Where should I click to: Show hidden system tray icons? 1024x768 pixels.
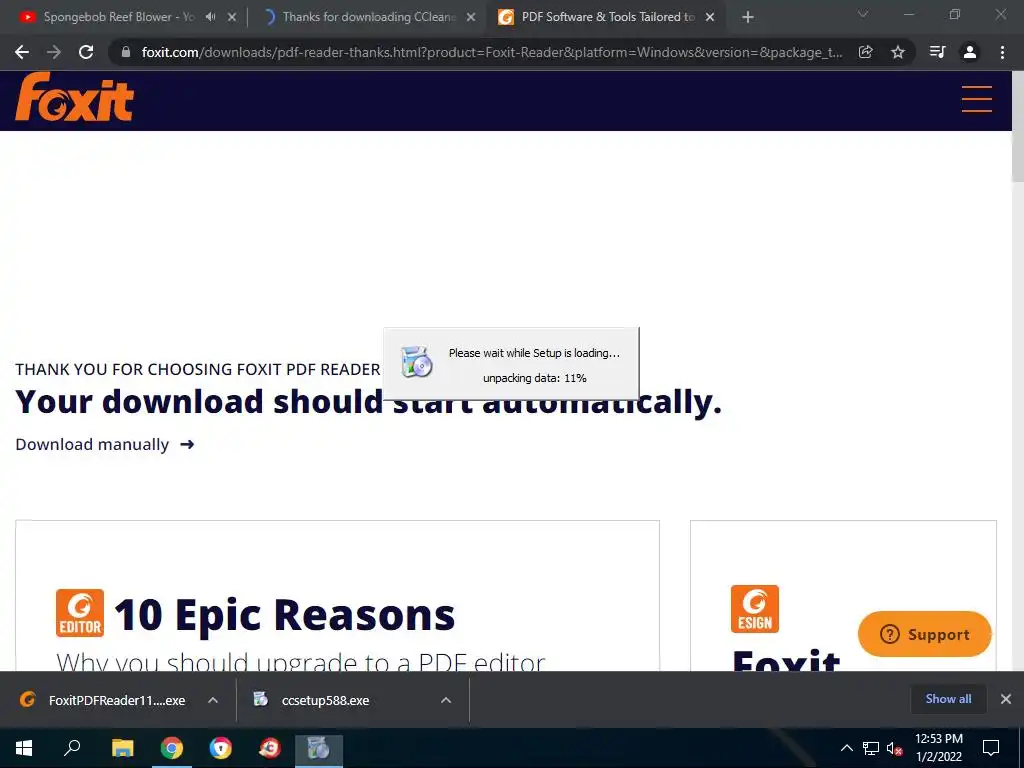[846, 748]
